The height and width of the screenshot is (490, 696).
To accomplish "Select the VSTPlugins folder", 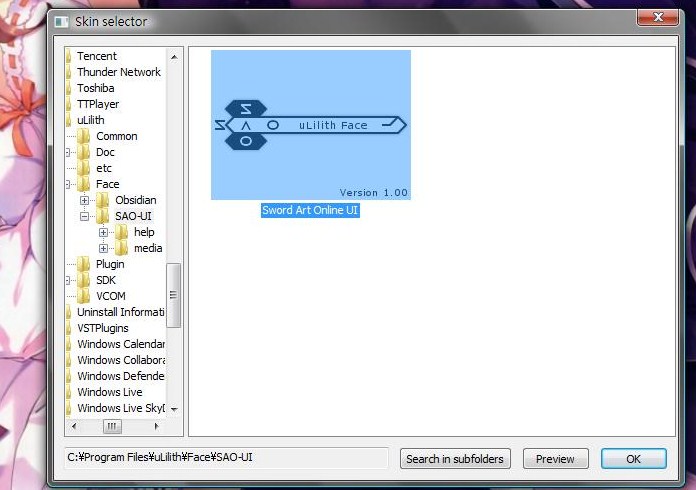I will pos(103,328).
